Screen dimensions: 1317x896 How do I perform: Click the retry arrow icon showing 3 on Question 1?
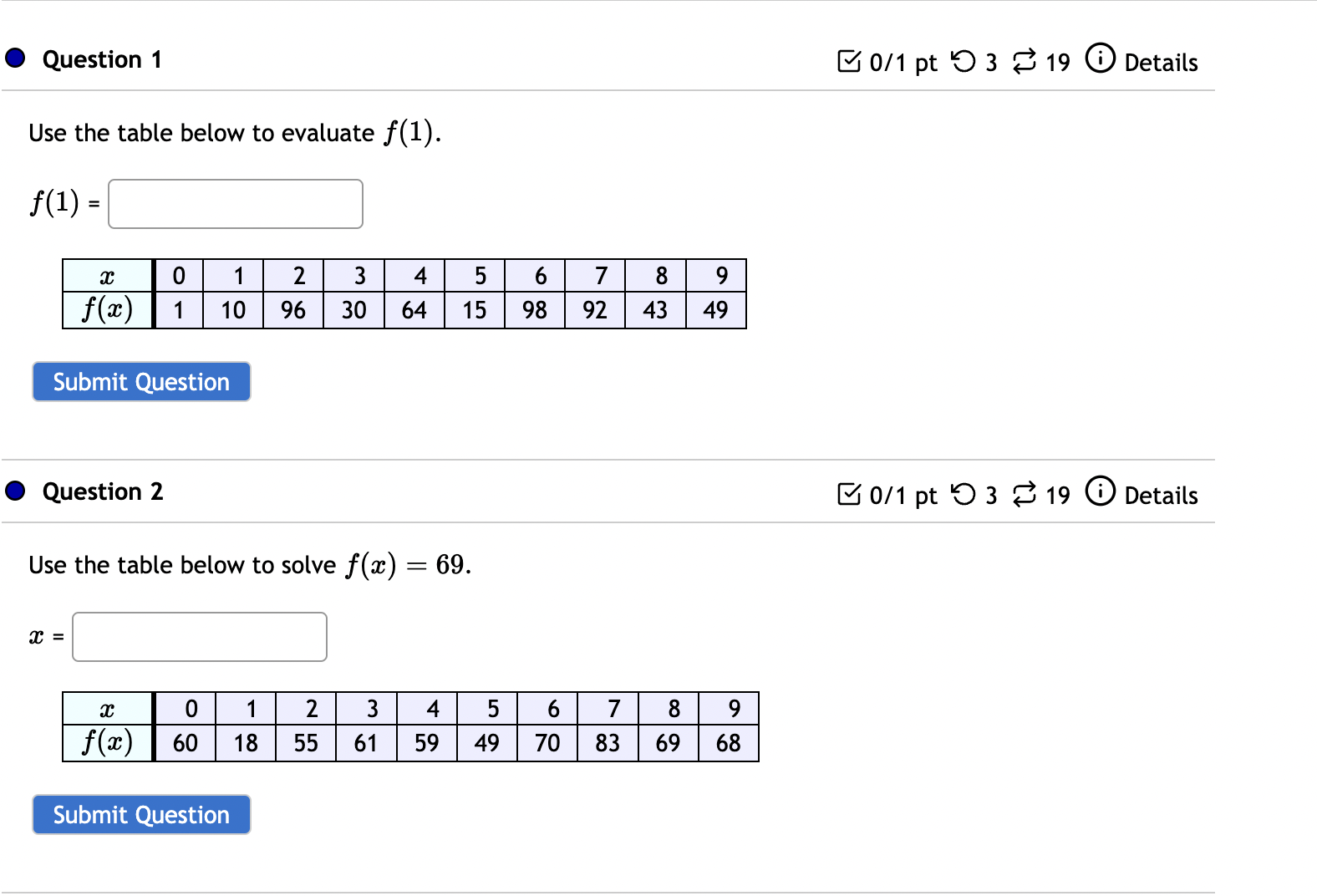point(964,60)
